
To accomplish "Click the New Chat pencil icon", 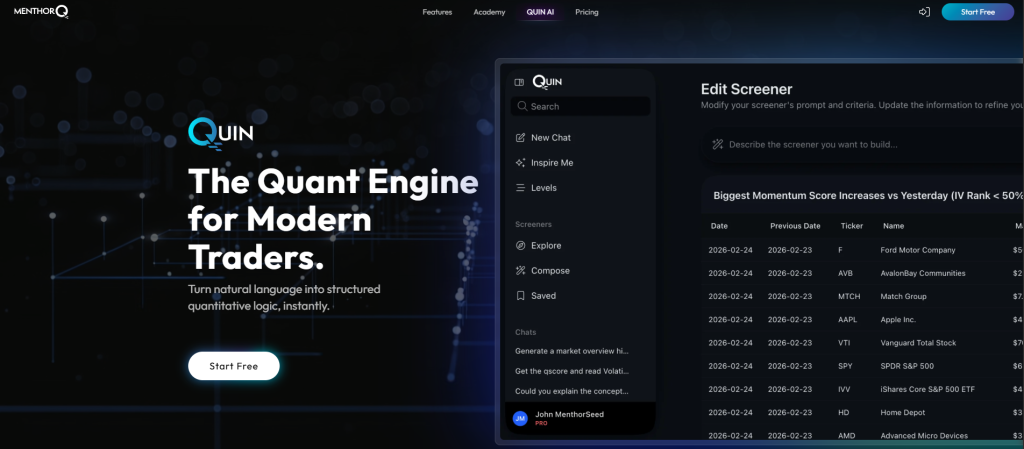I will (520, 138).
